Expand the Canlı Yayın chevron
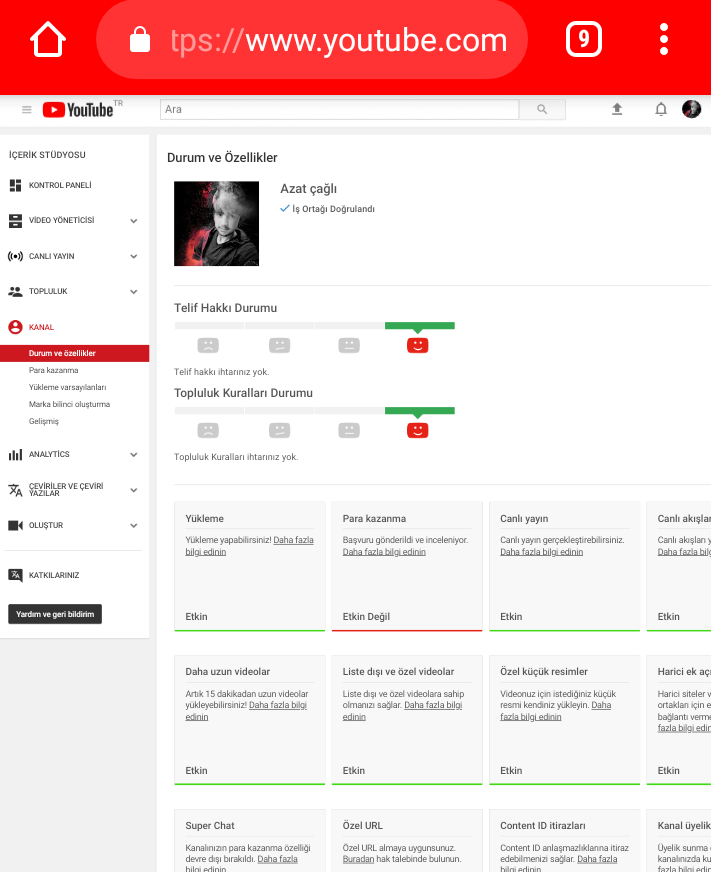711x872 pixels. (134, 256)
